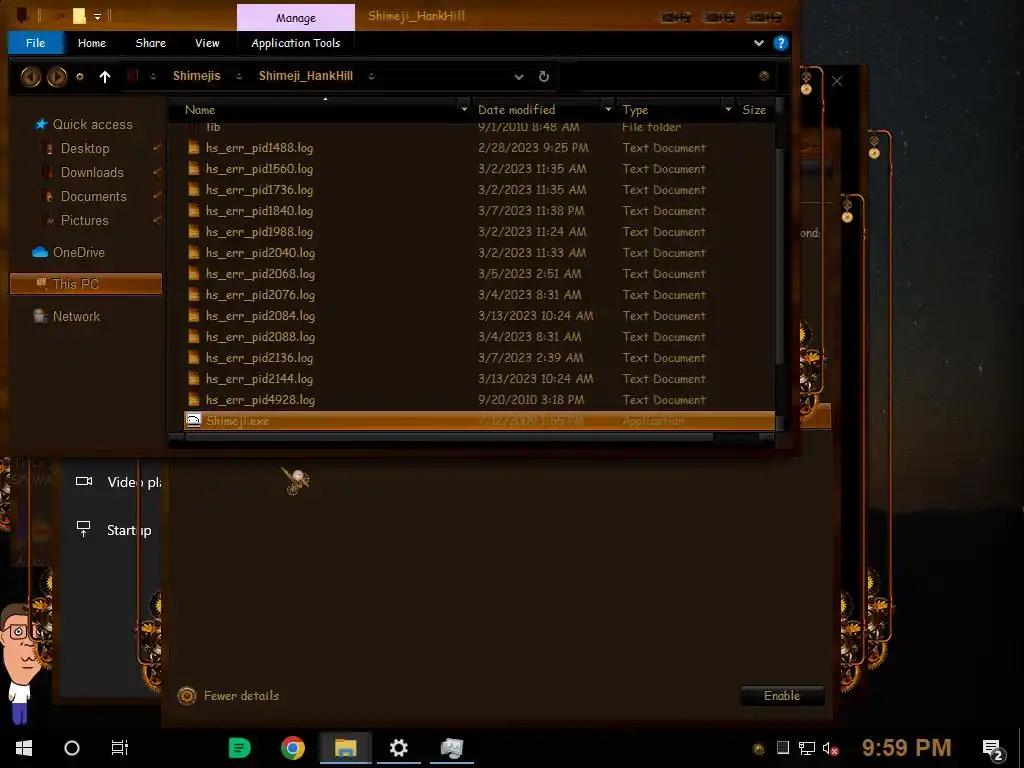Expand chevron after Shimeji_HankHill breadcrumb
This screenshot has width=1024, height=768.
point(371,76)
